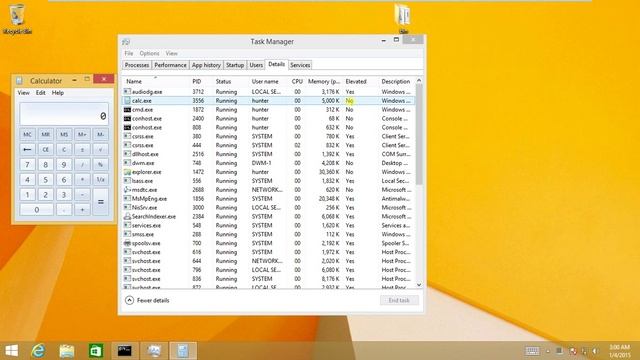Click the process list vertical scrollbar thumb
The height and width of the screenshot is (360, 640).
click(x=419, y=135)
